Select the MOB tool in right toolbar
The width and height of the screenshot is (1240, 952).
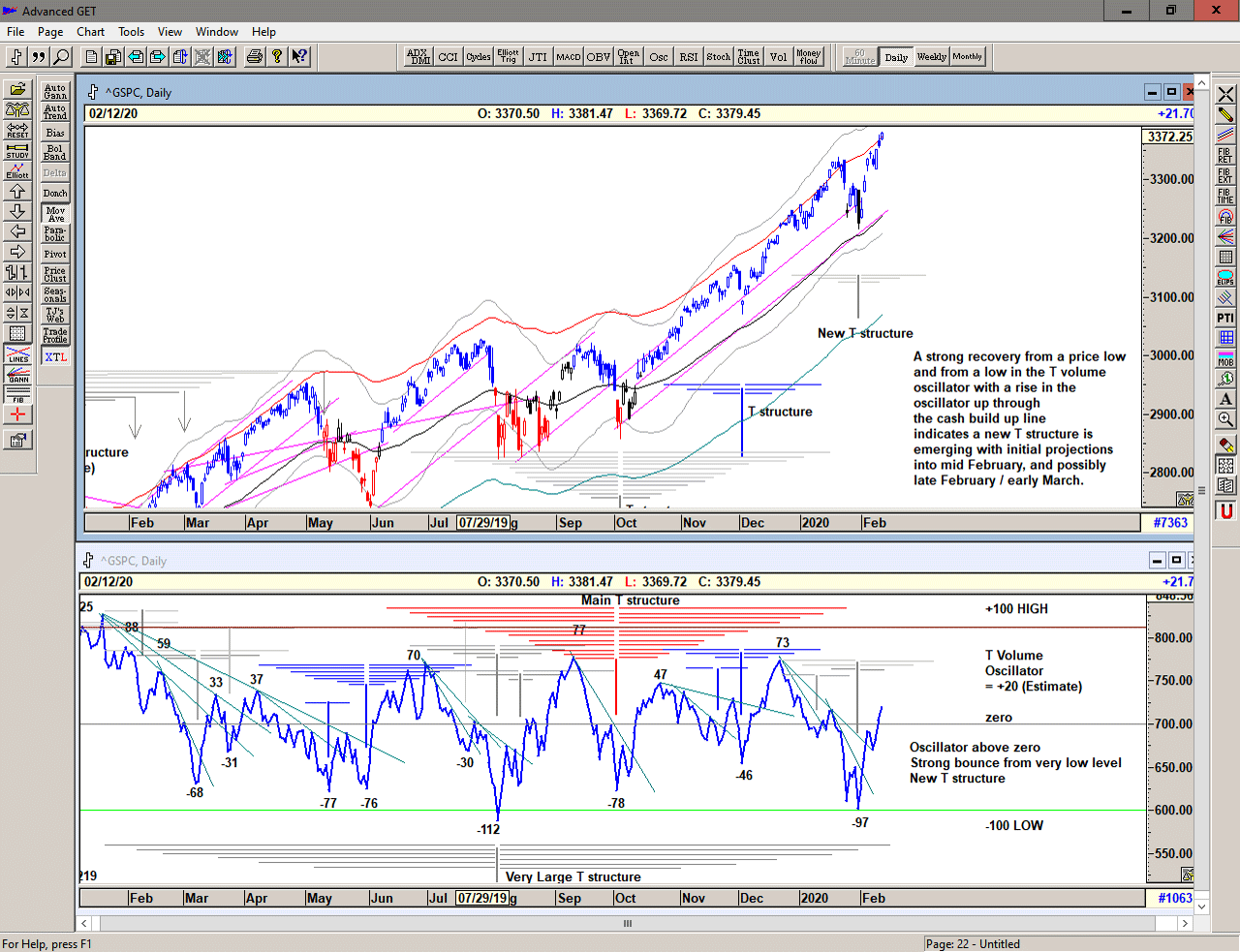point(1225,358)
